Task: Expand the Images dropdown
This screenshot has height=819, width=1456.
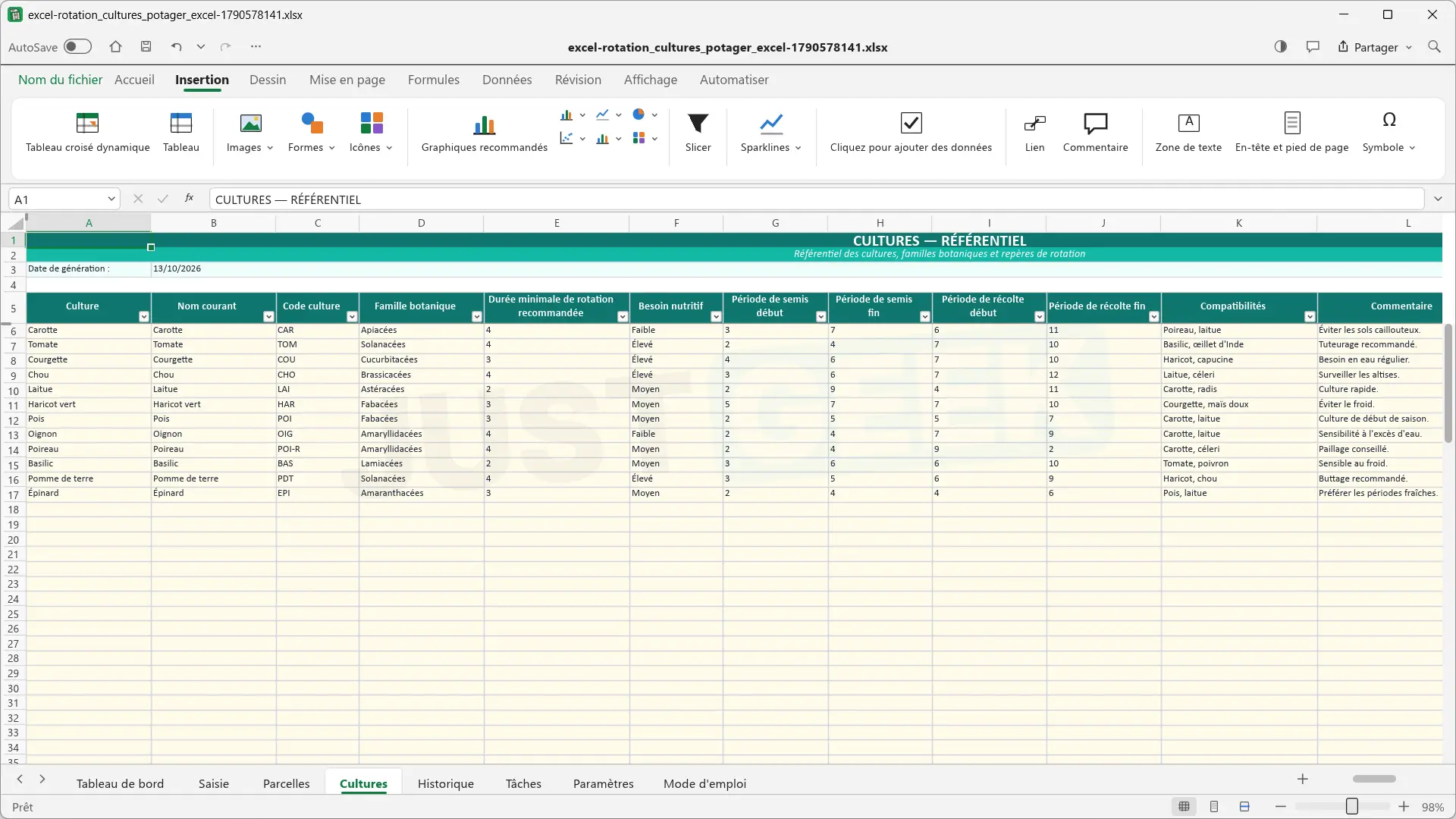Action: click(x=270, y=148)
